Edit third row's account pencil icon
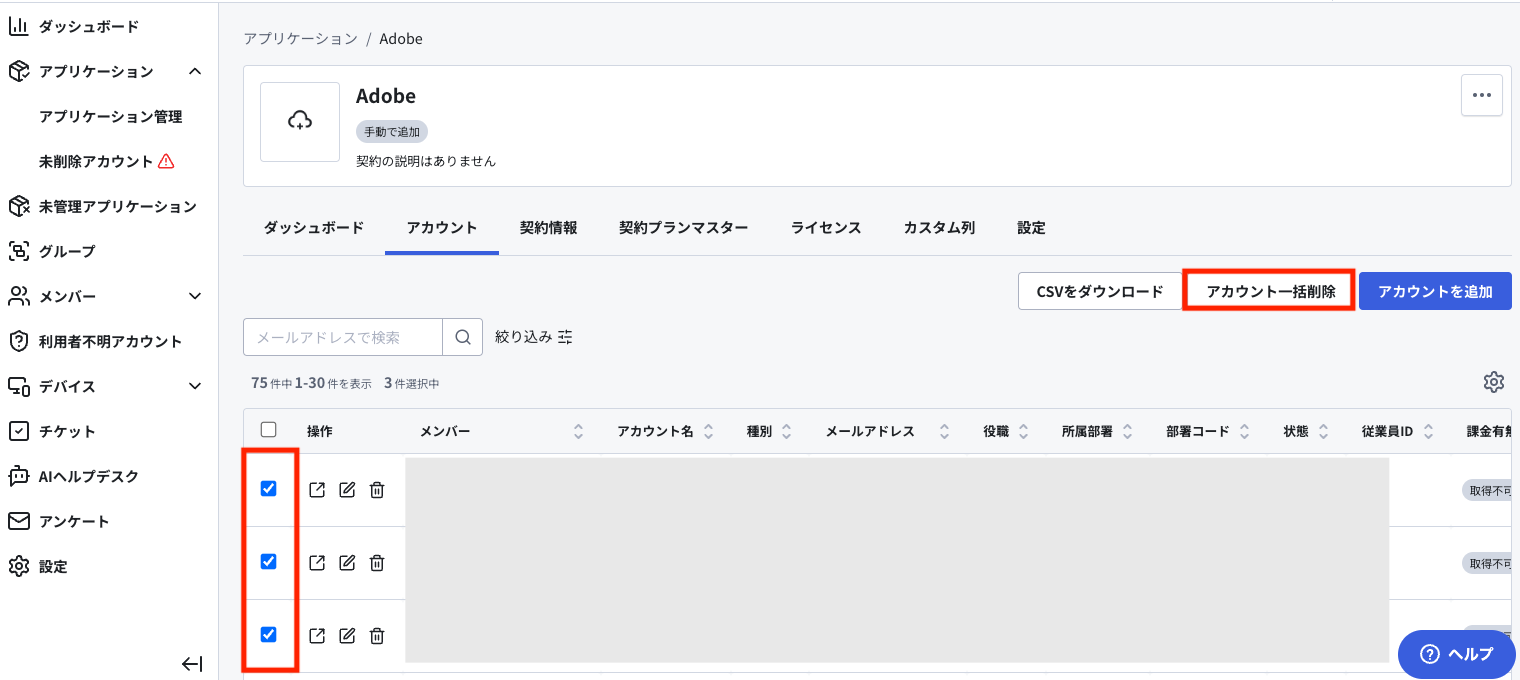 (x=347, y=636)
